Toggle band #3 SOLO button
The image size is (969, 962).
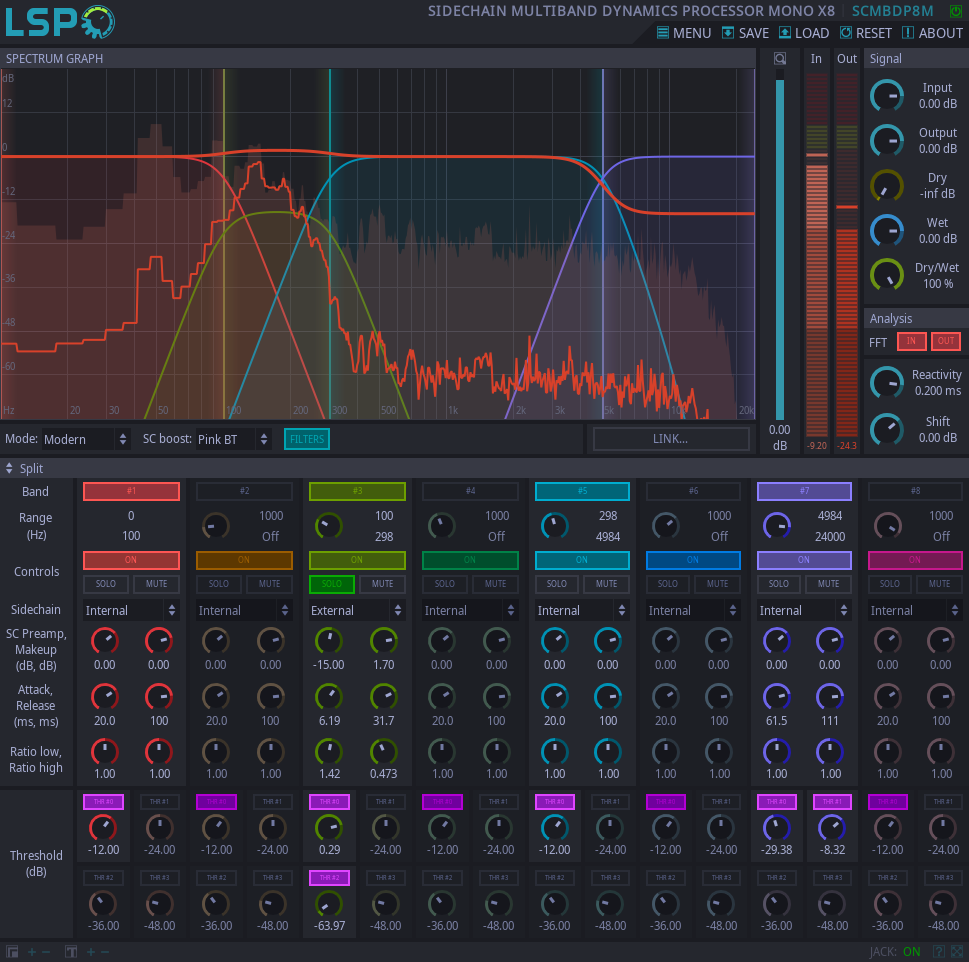tap(332, 584)
